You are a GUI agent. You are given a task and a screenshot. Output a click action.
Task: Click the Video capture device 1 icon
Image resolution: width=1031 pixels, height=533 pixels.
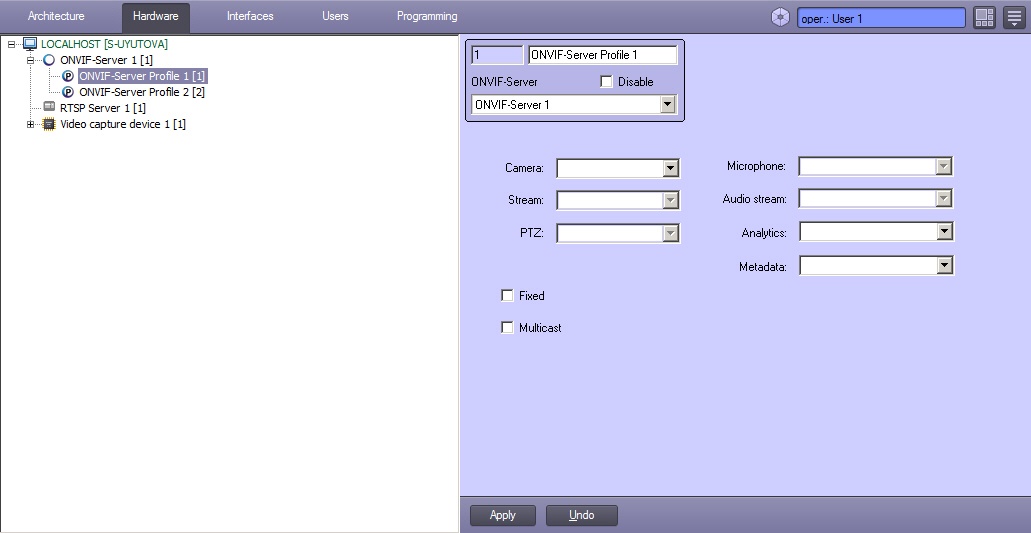coord(50,124)
